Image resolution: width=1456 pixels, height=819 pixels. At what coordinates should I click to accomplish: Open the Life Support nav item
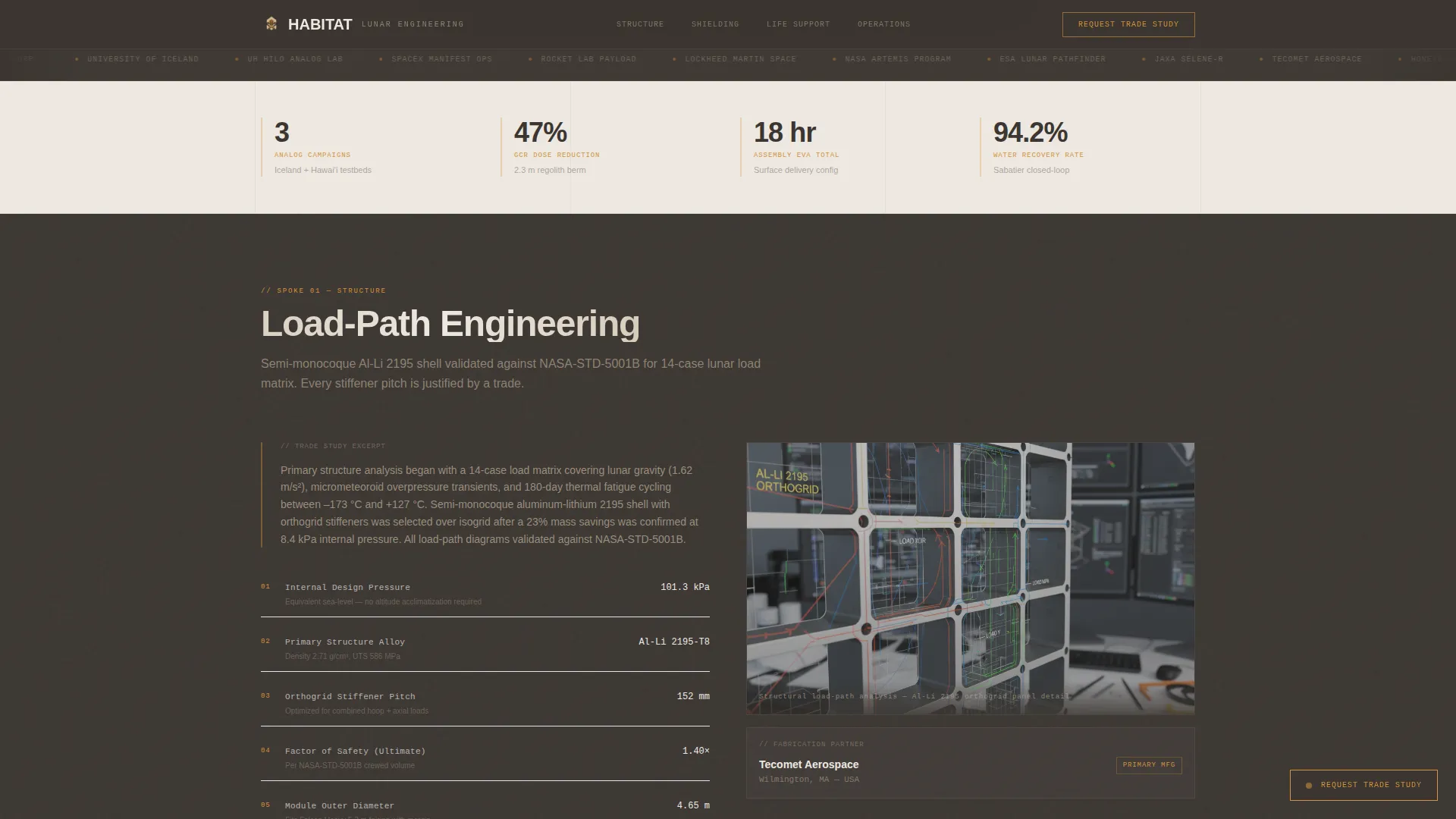[798, 24]
